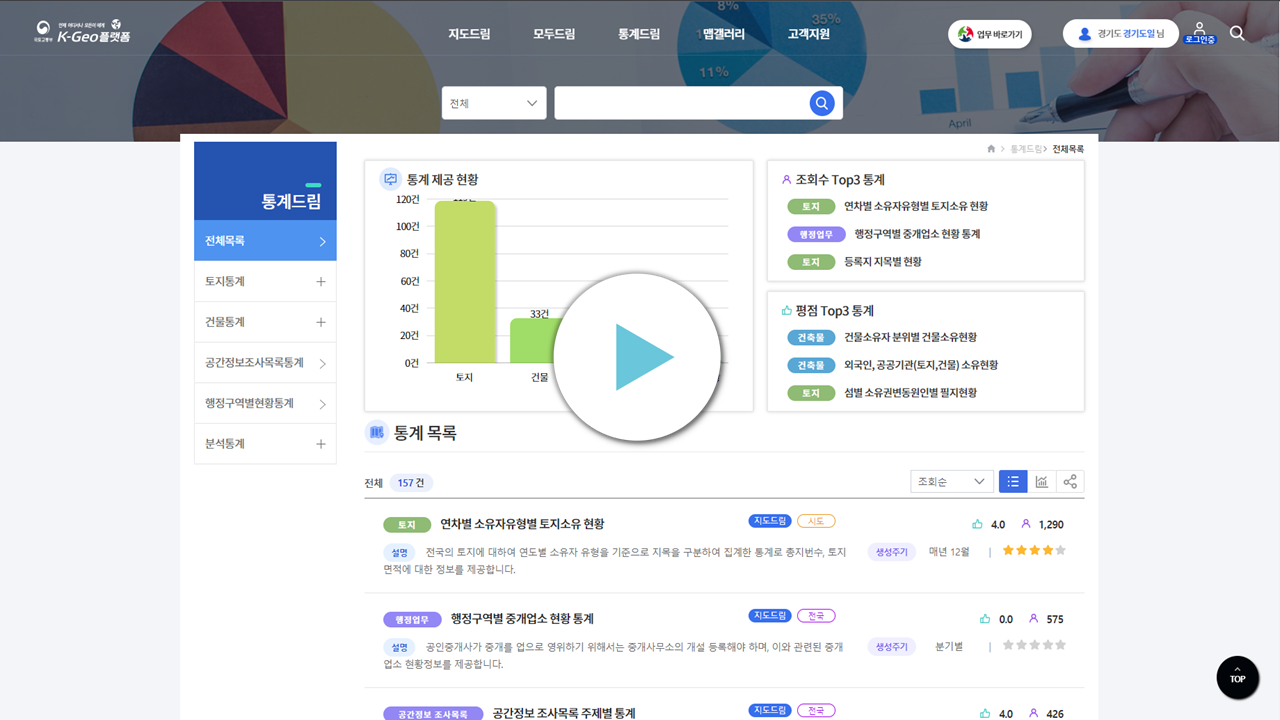Viewport: 1280px width, 720px height.
Task: Play the video overlay button
Action: pos(637,357)
